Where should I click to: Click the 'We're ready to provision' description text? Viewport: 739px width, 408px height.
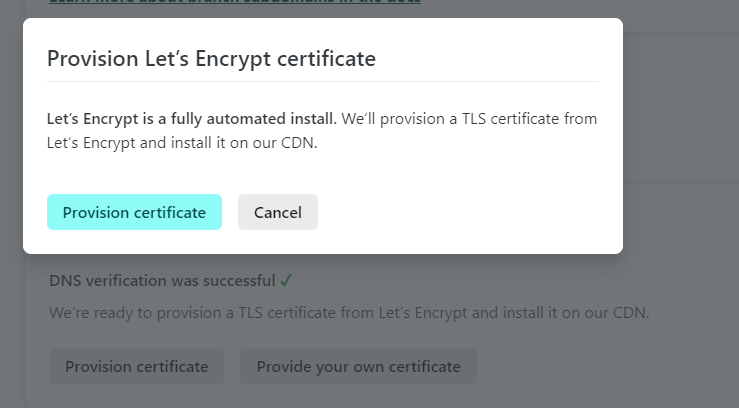349,313
